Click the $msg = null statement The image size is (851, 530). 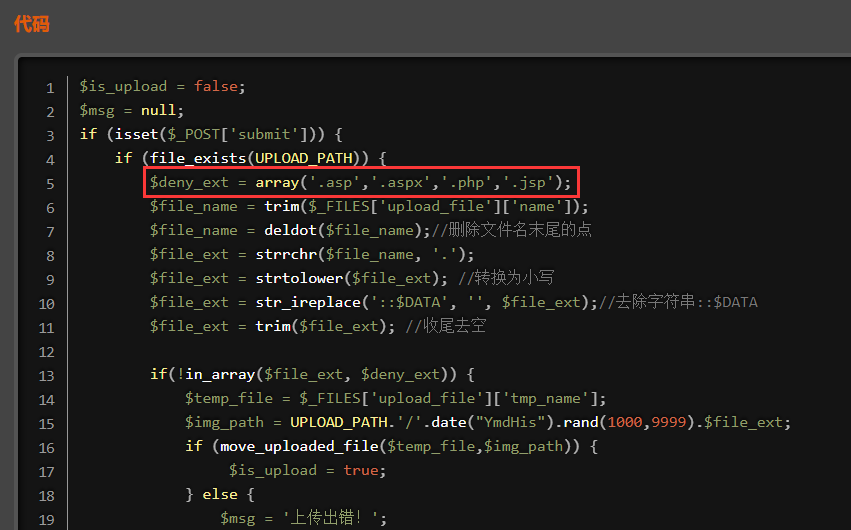(131, 111)
